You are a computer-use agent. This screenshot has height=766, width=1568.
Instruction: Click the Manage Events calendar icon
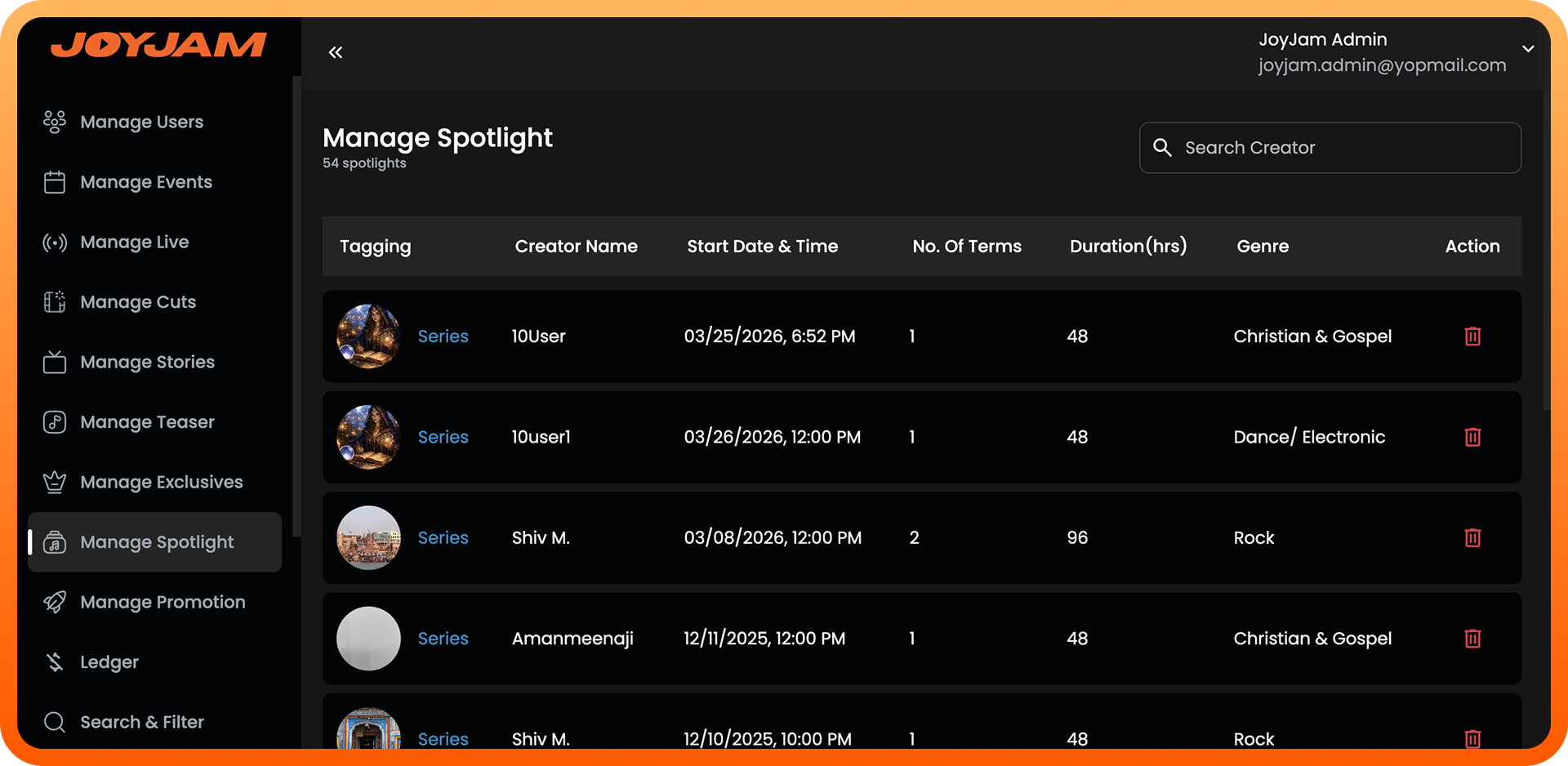point(55,182)
